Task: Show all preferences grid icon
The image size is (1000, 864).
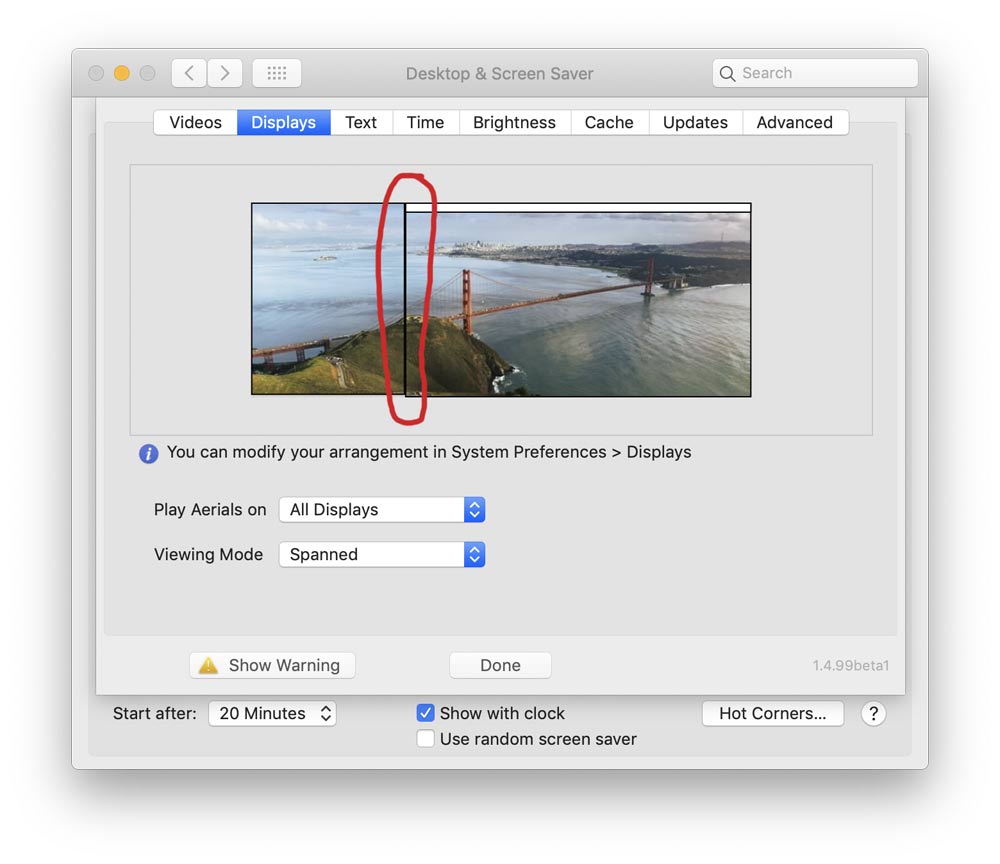Action: coord(277,73)
